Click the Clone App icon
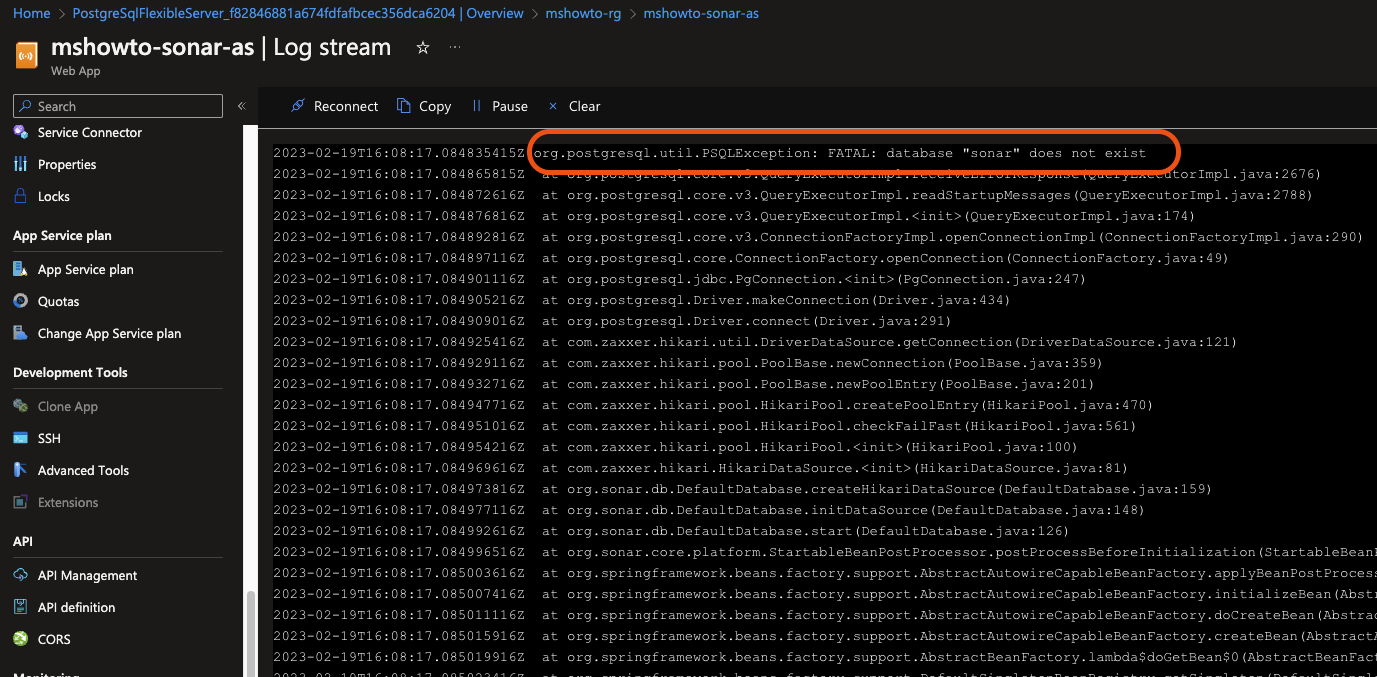Screen dimensions: 1377x677 click(20, 406)
